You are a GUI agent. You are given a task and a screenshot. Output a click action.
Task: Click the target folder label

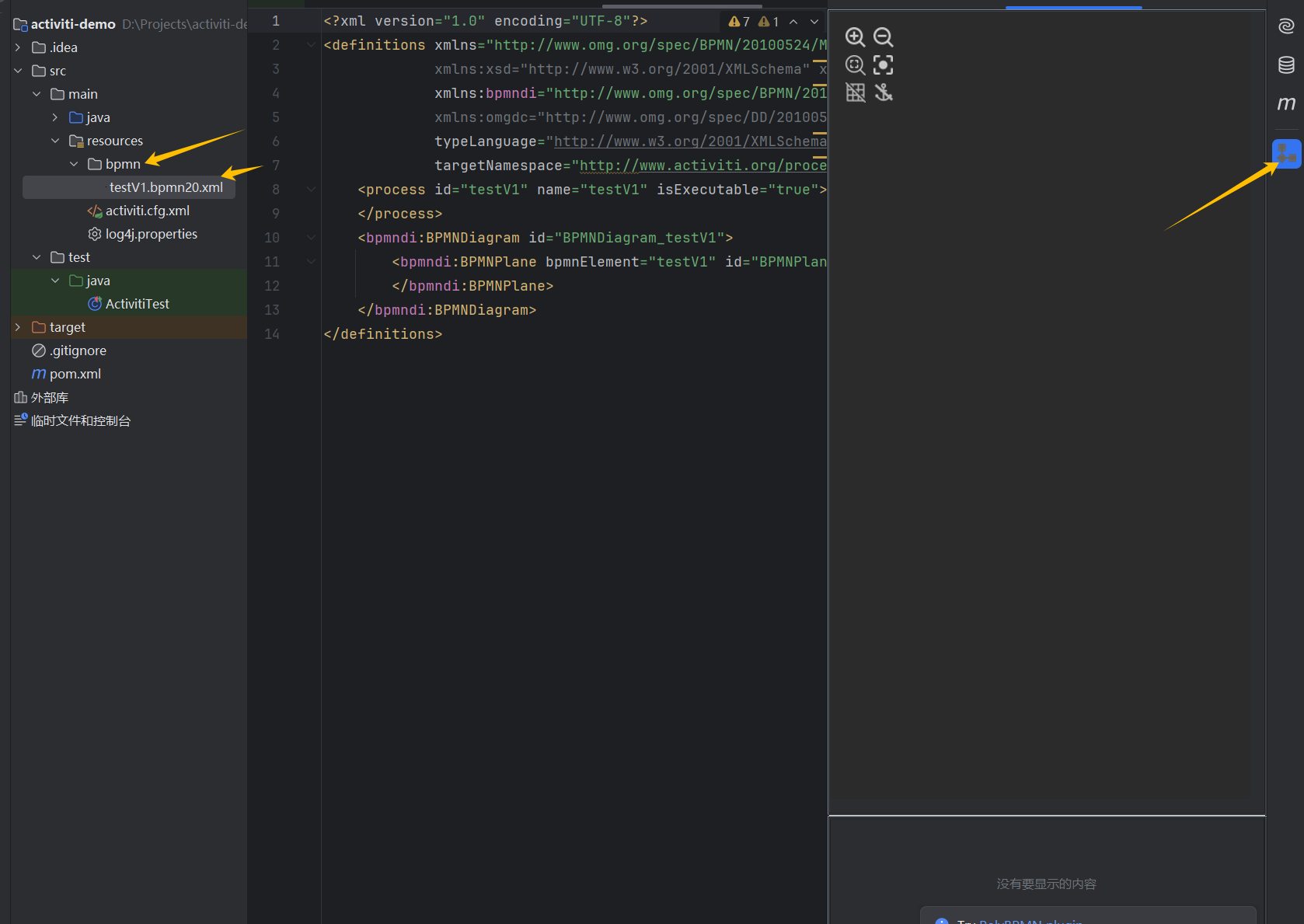pos(68,327)
